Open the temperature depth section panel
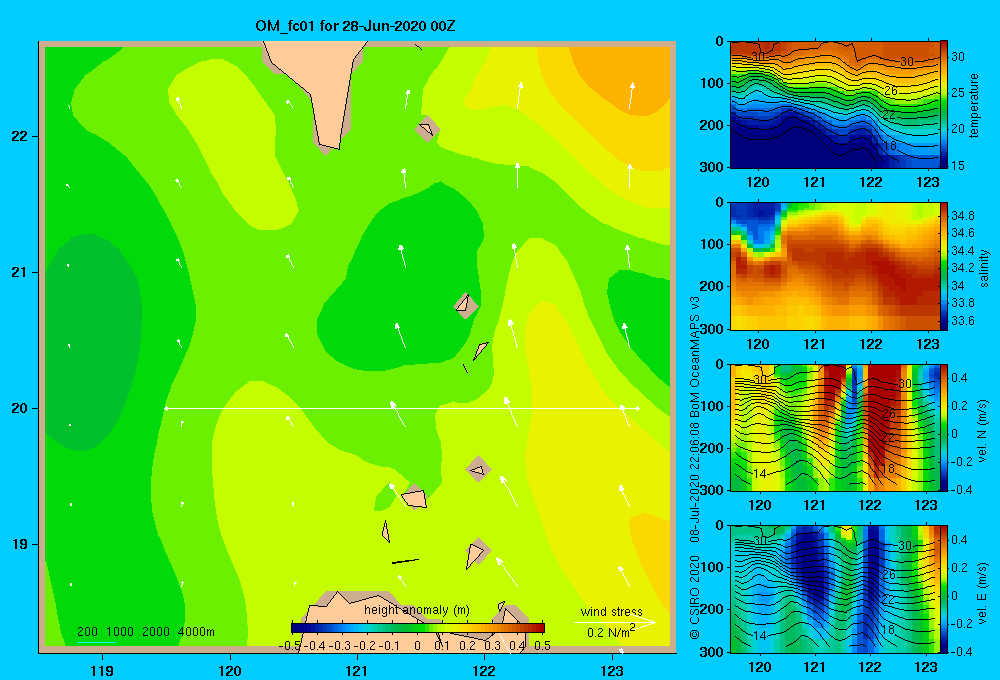1000x680 pixels. point(835,105)
